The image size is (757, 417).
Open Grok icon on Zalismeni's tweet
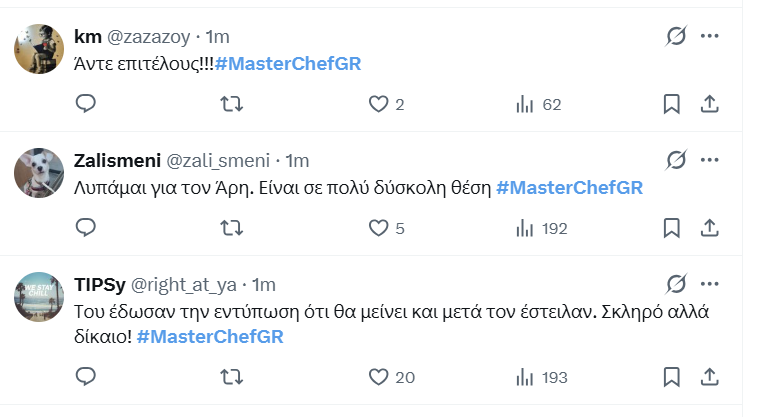tap(677, 160)
